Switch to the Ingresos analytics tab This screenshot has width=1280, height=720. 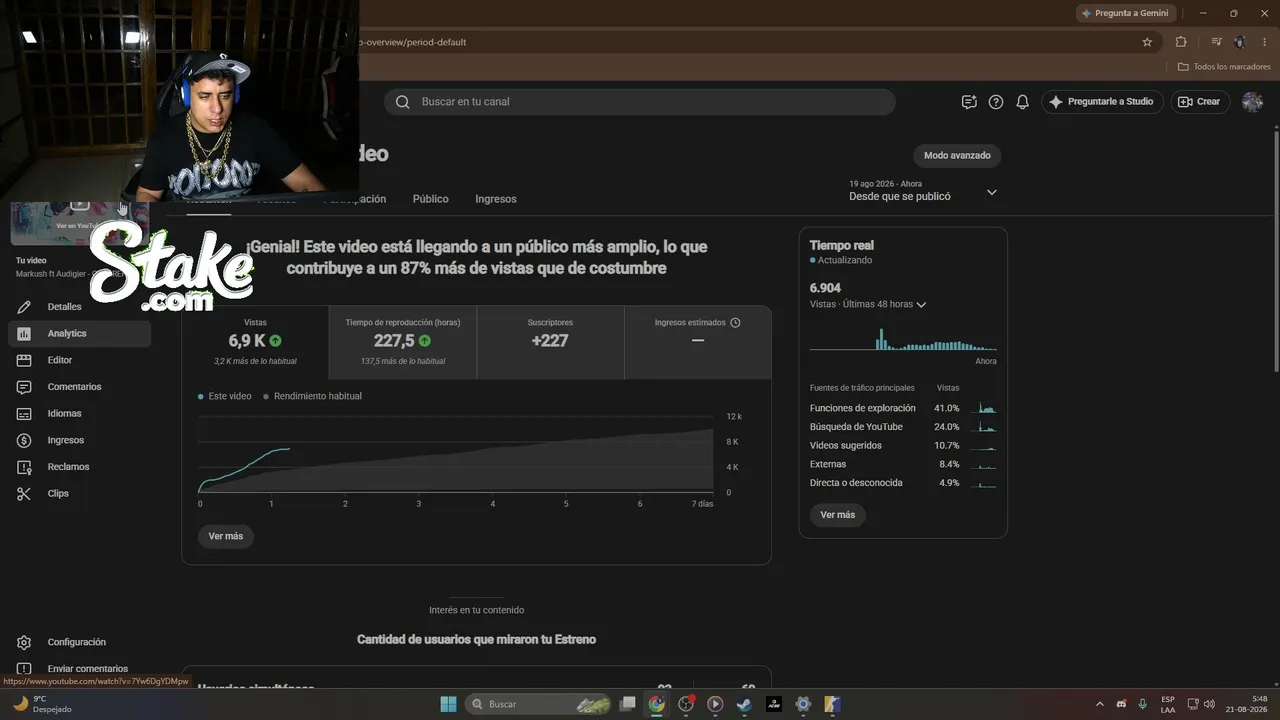(496, 199)
